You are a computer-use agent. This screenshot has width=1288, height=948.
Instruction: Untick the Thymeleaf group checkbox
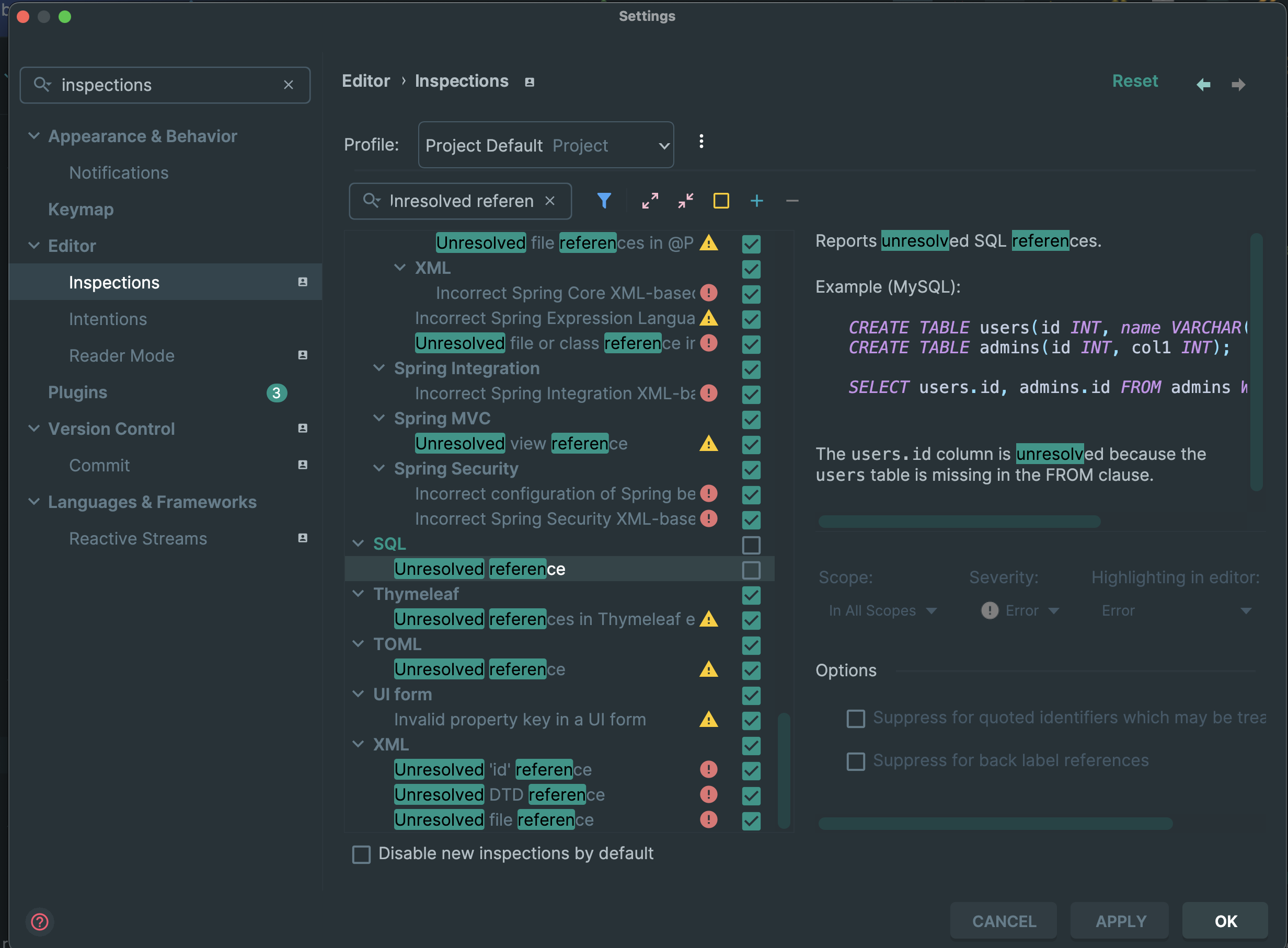751,595
